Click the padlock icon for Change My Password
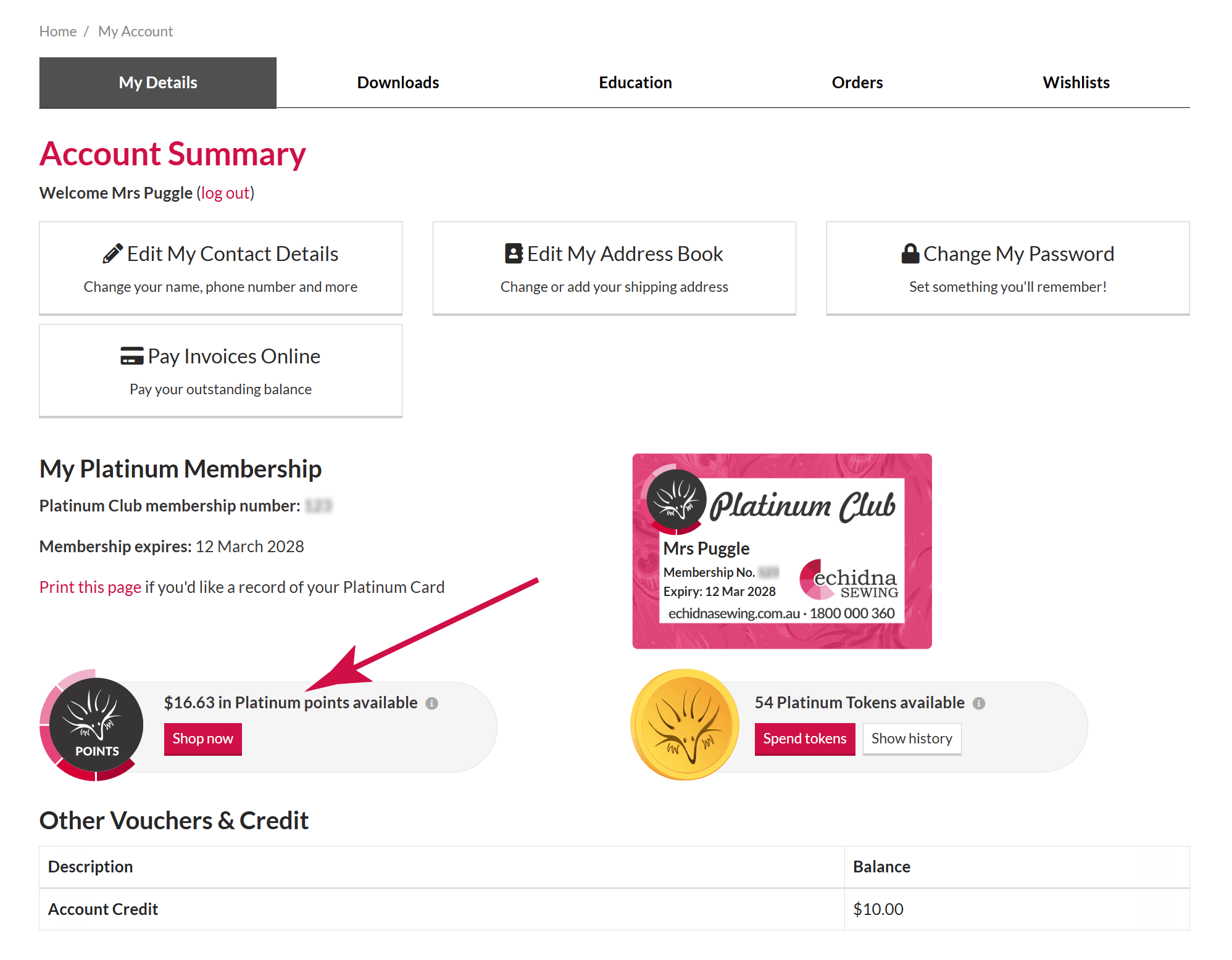 (x=910, y=253)
